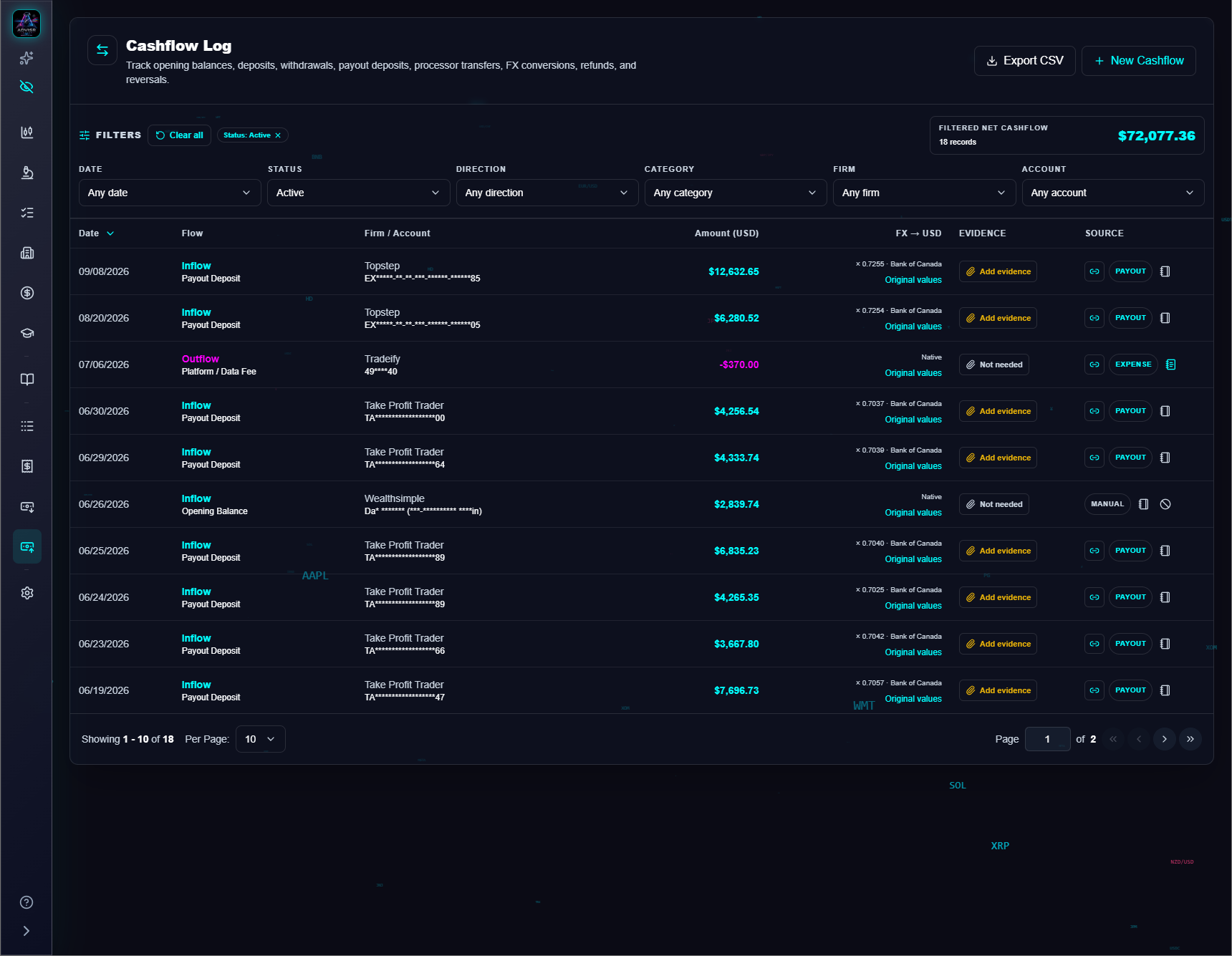This screenshot has height=956, width=1232.
Task: Open the help question mark icon
Action: click(x=27, y=902)
